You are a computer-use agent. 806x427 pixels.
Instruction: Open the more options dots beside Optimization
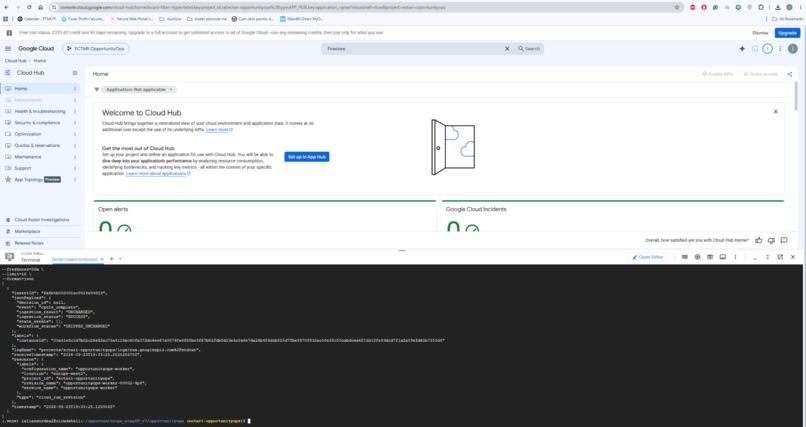pyautogui.click(x=75, y=134)
